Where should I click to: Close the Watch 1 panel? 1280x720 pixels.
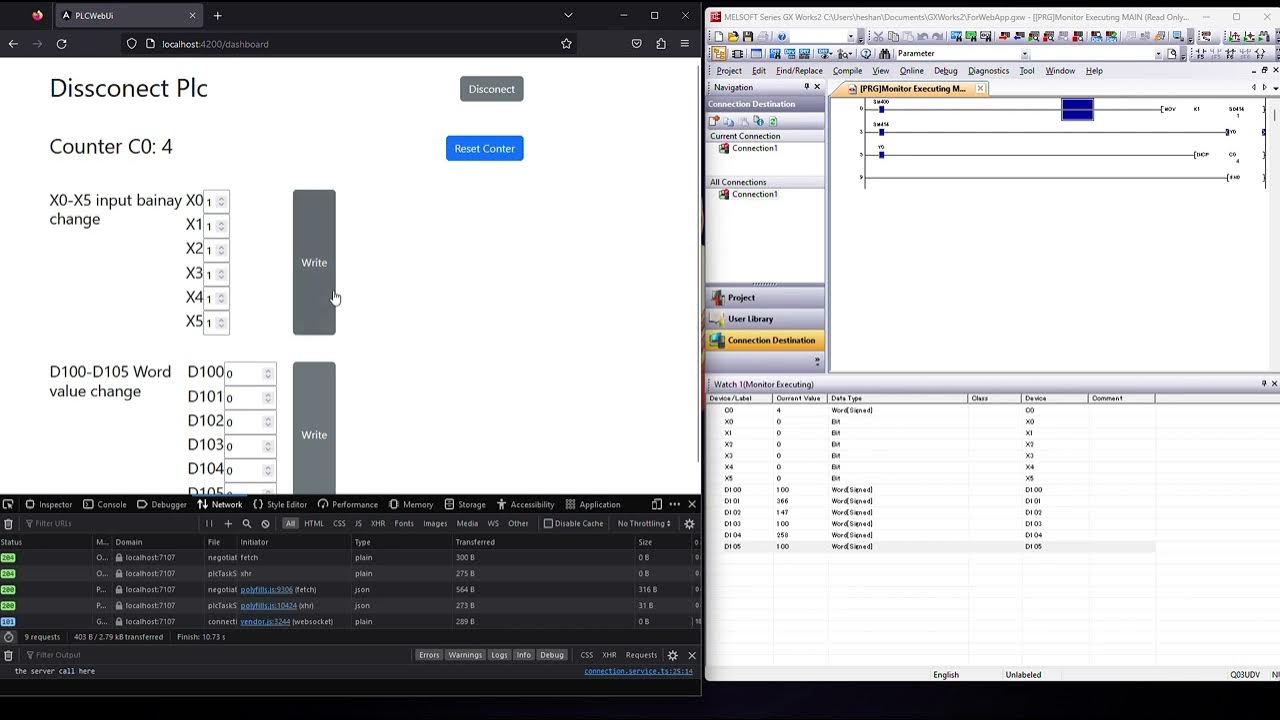(1273, 384)
